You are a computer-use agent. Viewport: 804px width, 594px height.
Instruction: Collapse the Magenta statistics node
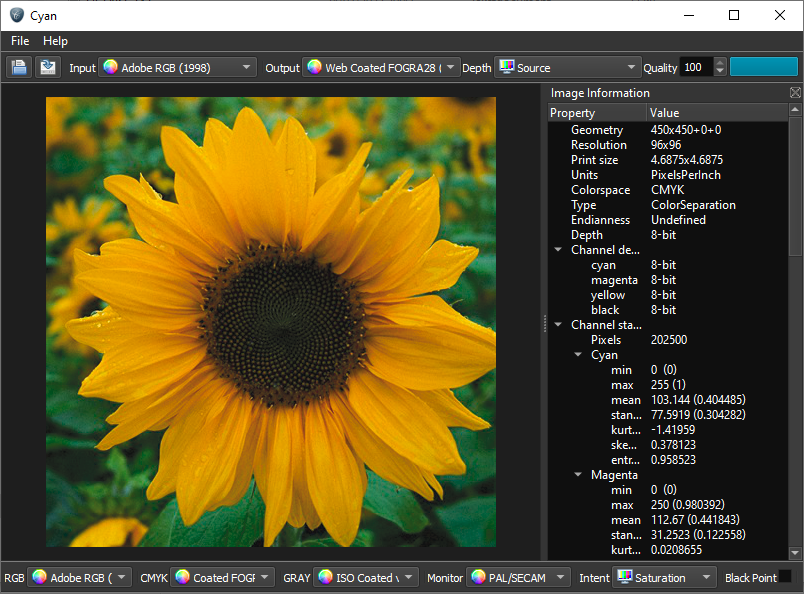(578, 475)
